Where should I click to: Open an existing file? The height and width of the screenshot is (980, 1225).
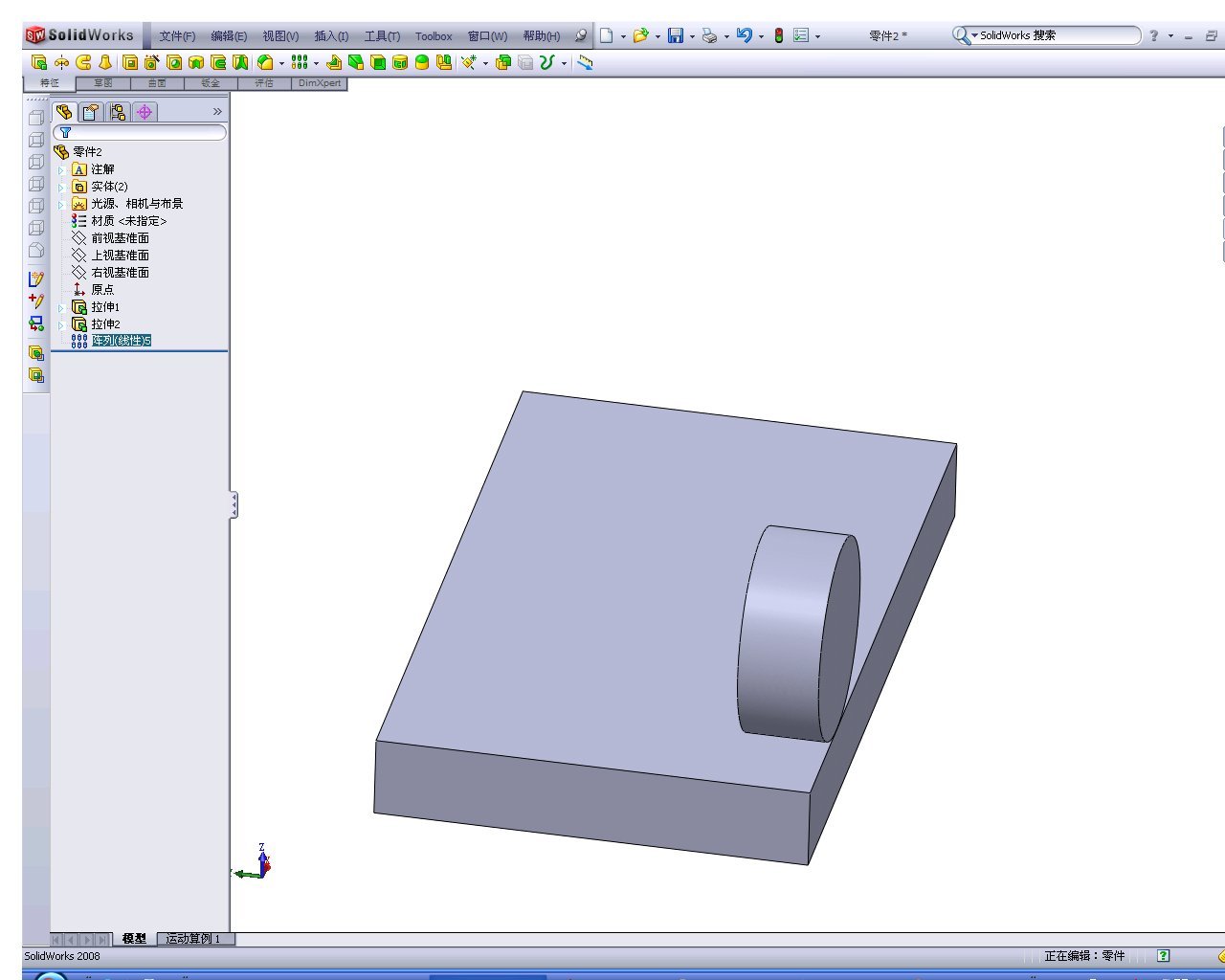tap(640, 35)
